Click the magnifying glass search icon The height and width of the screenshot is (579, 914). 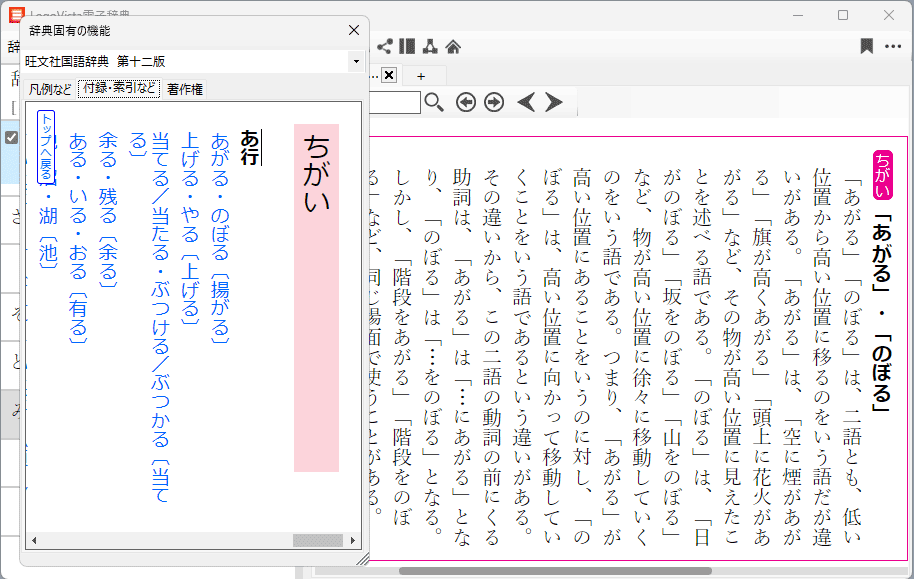[434, 102]
